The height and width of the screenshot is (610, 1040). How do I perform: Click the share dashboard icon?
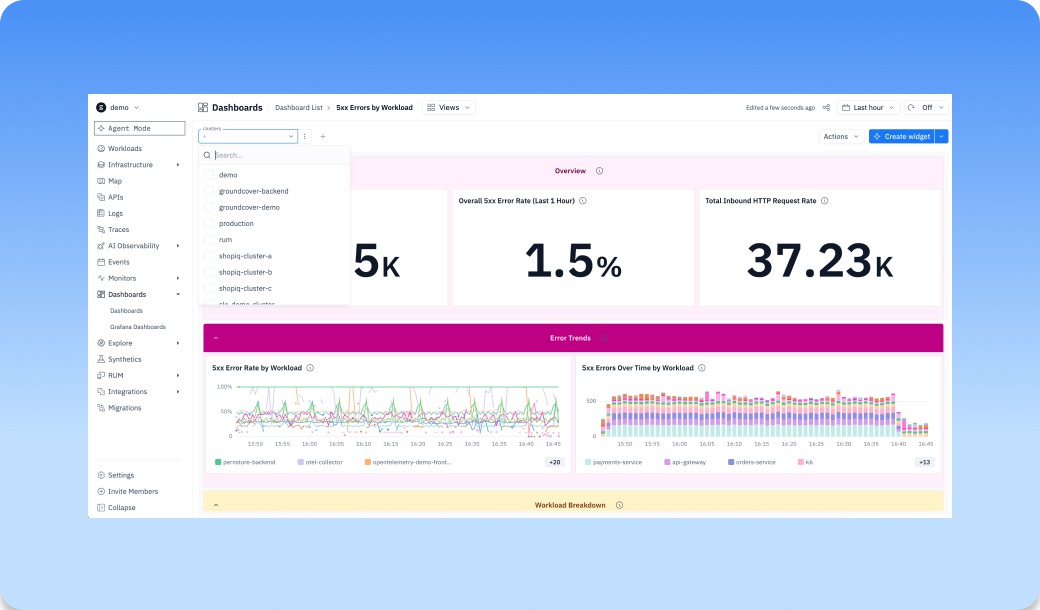(826, 107)
